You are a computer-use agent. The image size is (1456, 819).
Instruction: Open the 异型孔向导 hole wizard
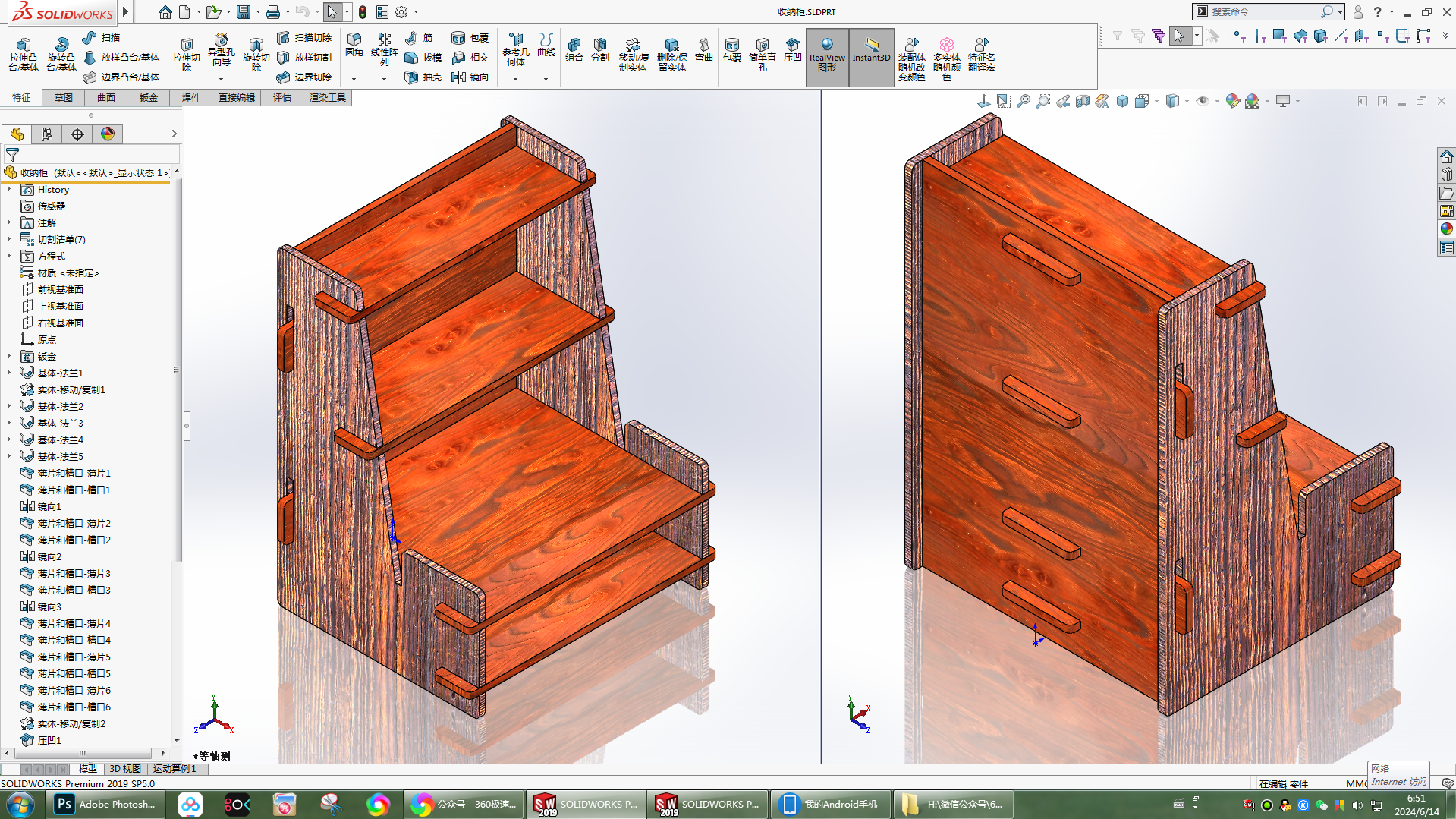click(221, 50)
